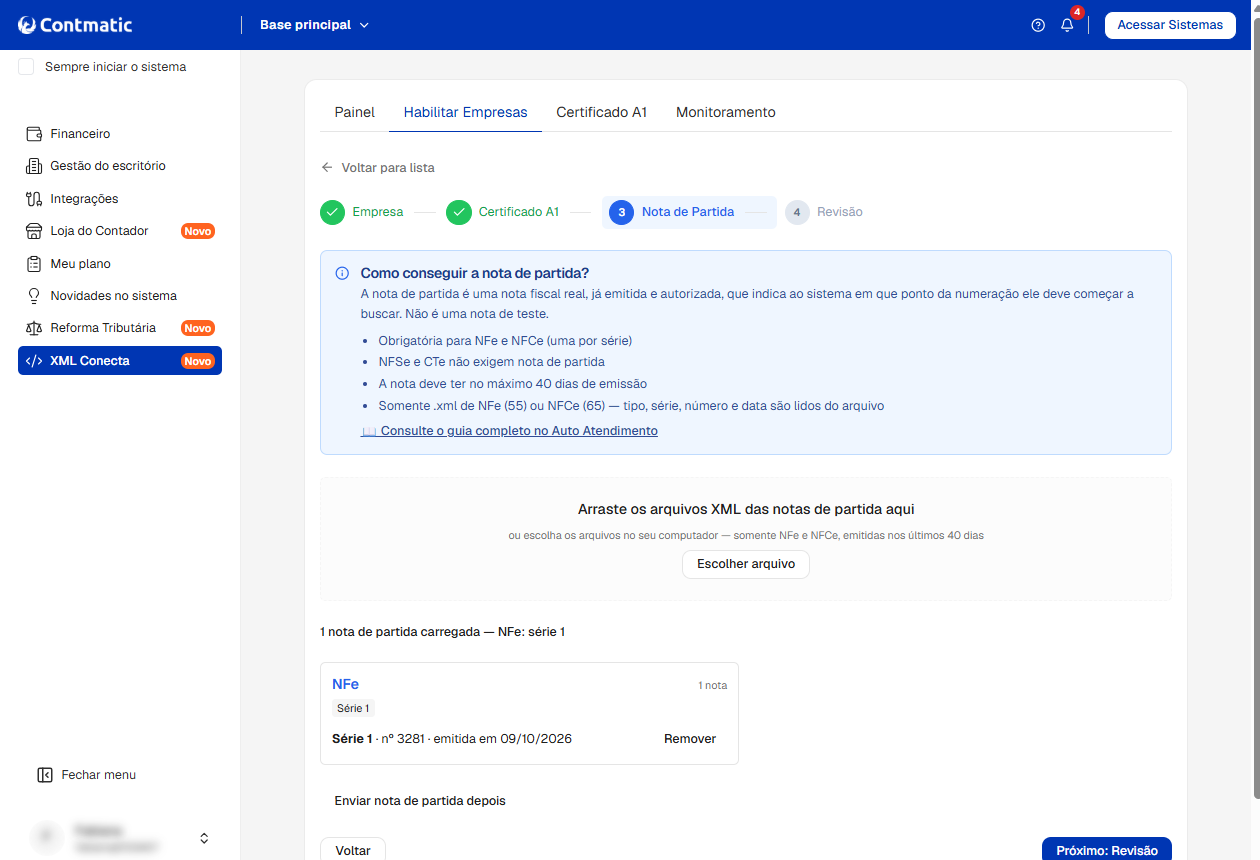This screenshot has width=1260, height=860.
Task: Click the Escolher arquivo button
Action: point(746,564)
